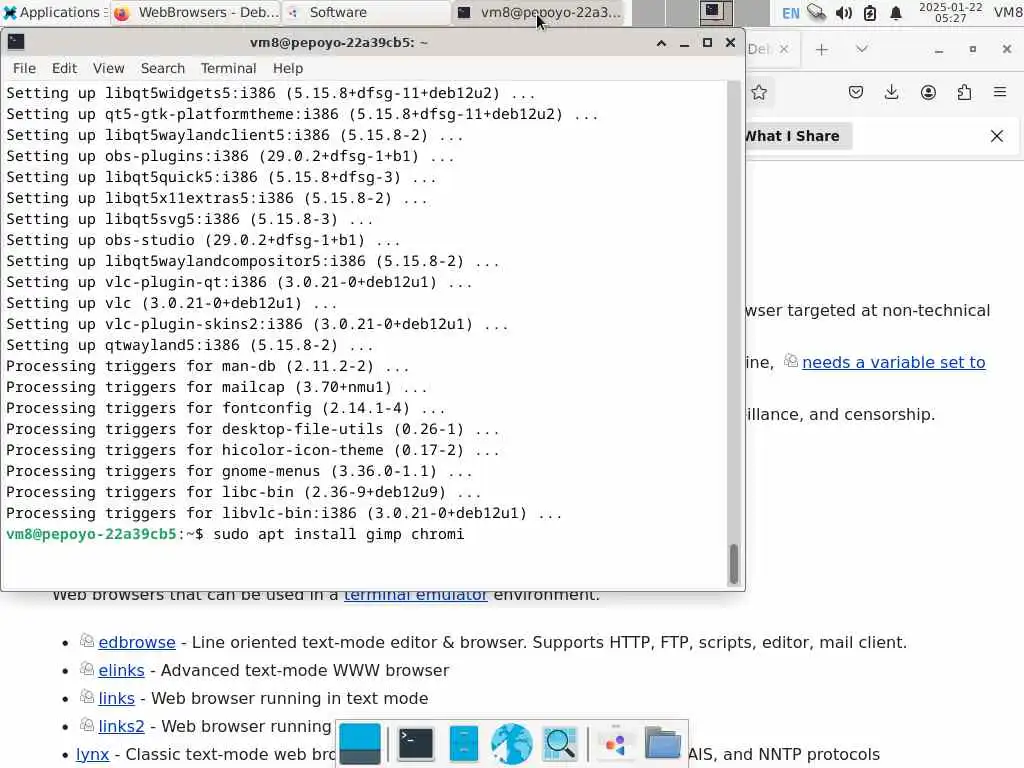This screenshot has height=768, width=1024.
Task: Open the elinks link
Action: (121, 671)
